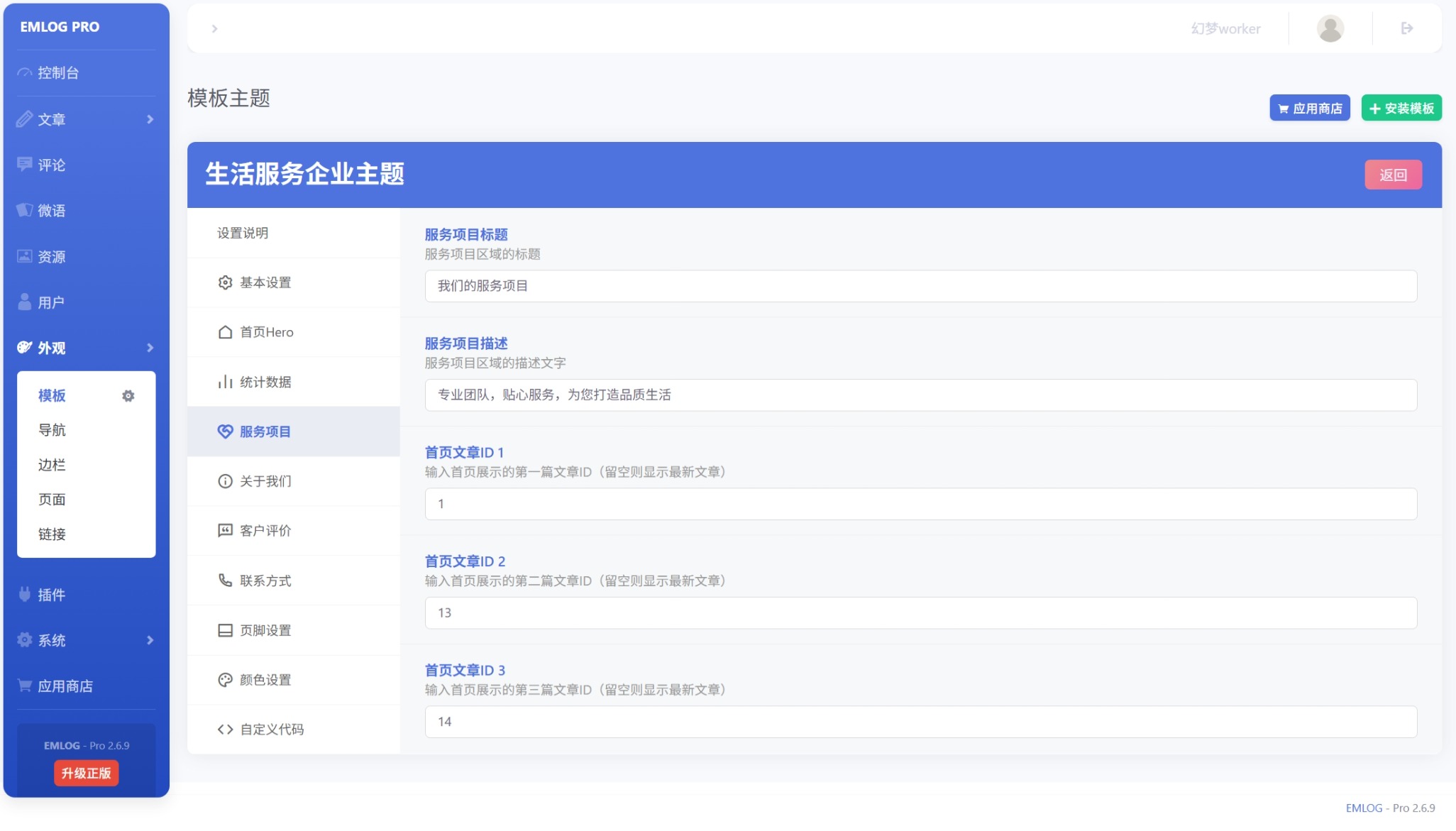Expand the top bar breadcrumb chevron
This screenshot has height=831, width=1456.
(x=214, y=29)
